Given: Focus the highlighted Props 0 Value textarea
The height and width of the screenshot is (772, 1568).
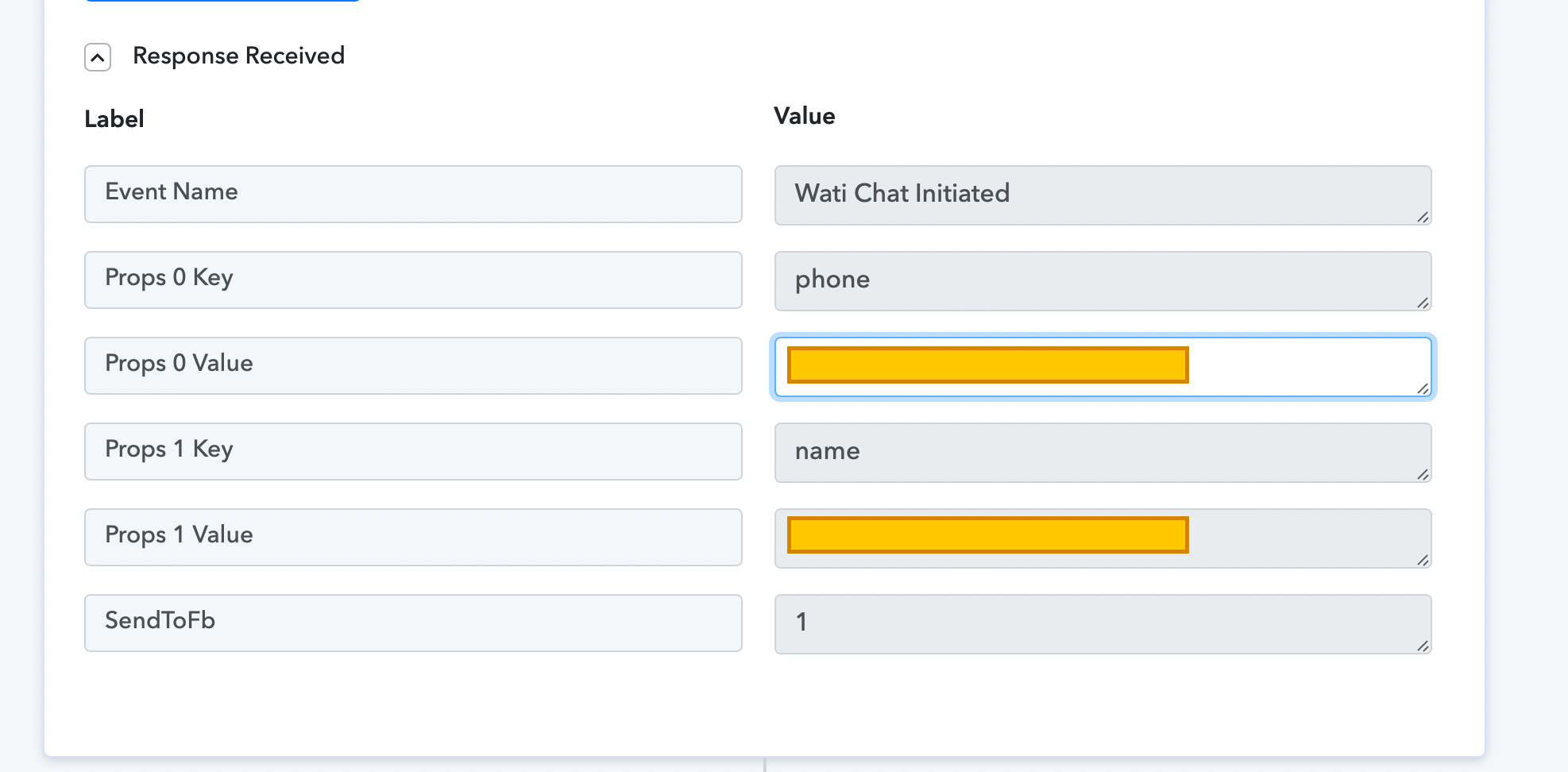Looking at the screenshot, I should point(1103,367).
